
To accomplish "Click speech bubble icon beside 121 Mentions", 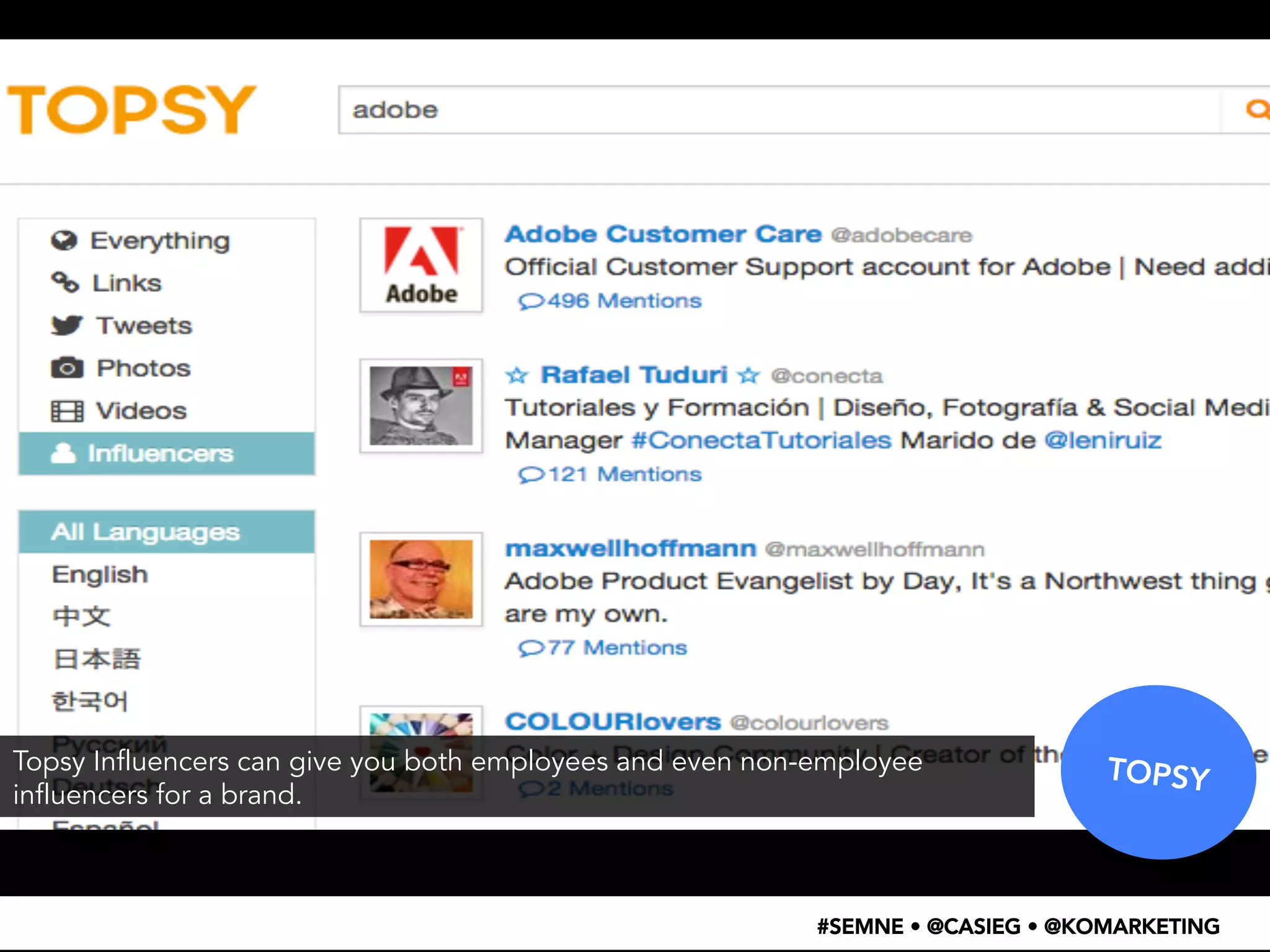I will pyautogui.click(x=531, y=475).
